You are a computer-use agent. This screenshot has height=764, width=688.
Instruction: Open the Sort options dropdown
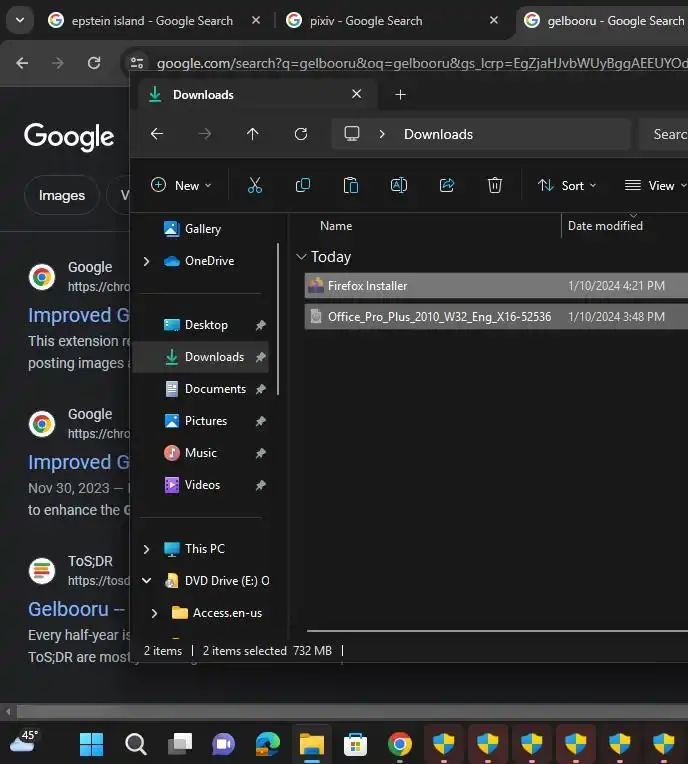[x=567, y=185]
